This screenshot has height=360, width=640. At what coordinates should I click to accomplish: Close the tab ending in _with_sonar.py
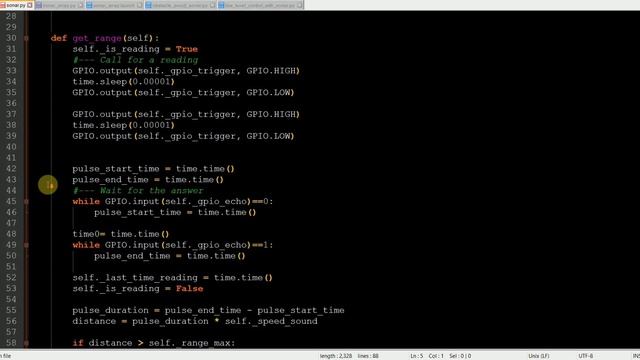300,5
